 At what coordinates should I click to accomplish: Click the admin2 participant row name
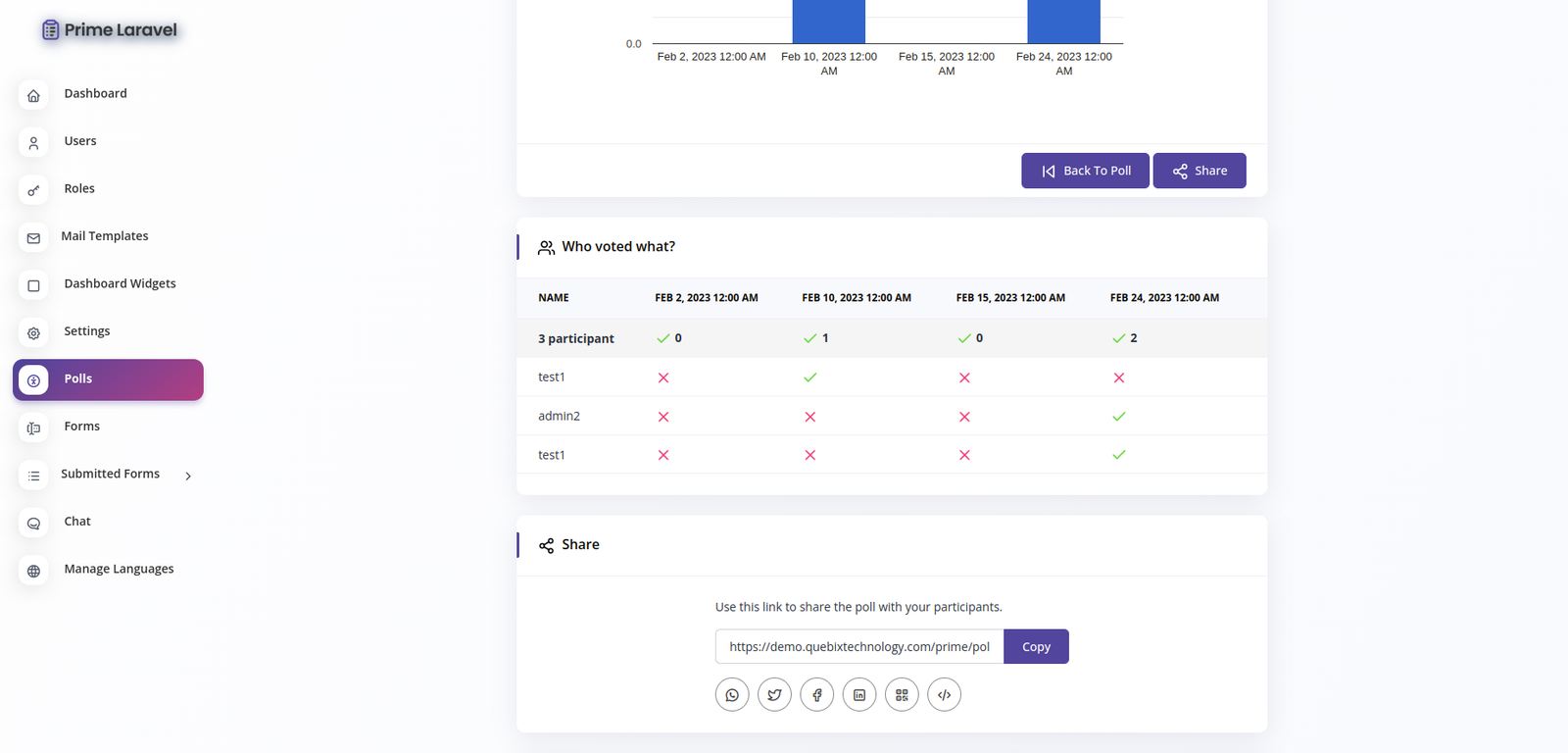tap(559, 417)
